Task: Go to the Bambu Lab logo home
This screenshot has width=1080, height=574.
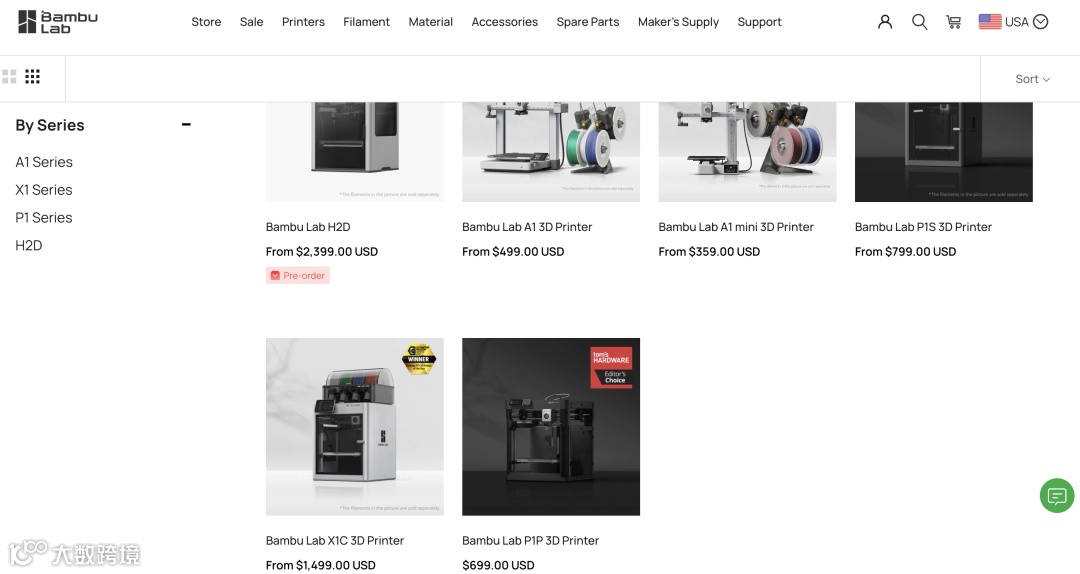Action: pyautogui.click(x=58, y=22)
